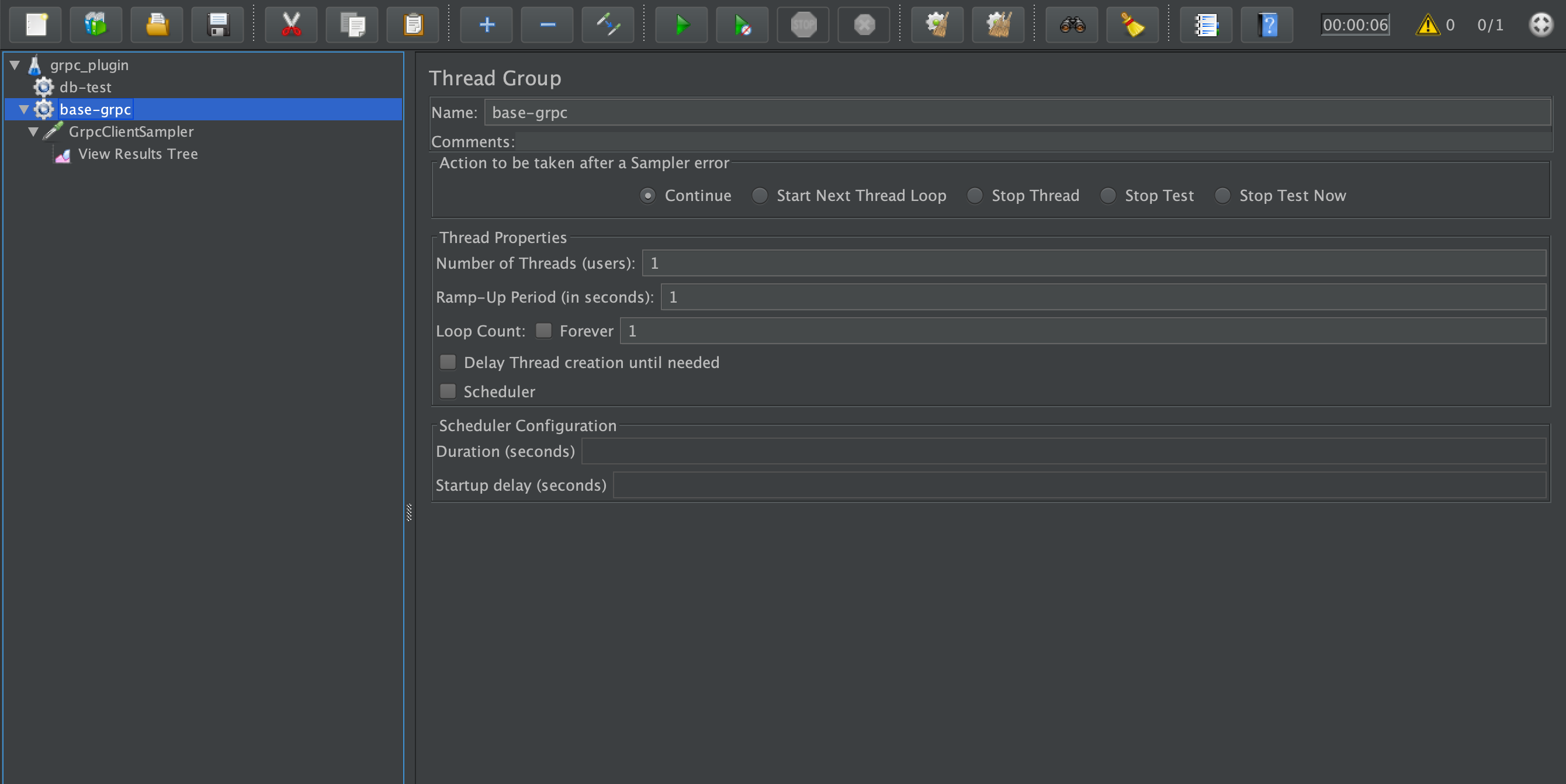Click the green Start test icon
This screenshot has width=1566, height=784.
click(x=681, y=25)
